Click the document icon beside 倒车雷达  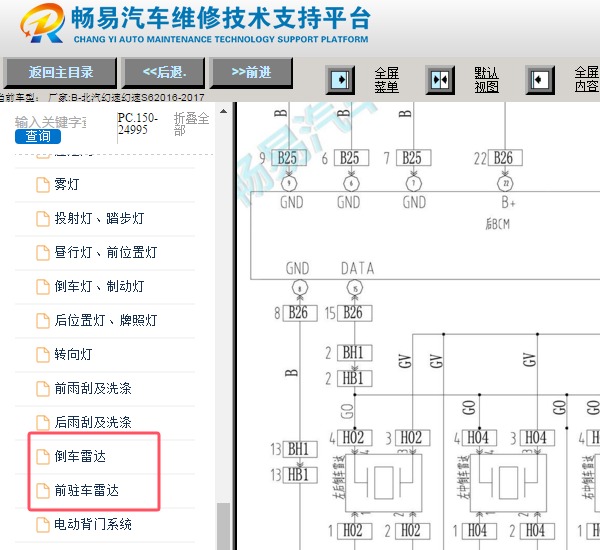point(43,457)
